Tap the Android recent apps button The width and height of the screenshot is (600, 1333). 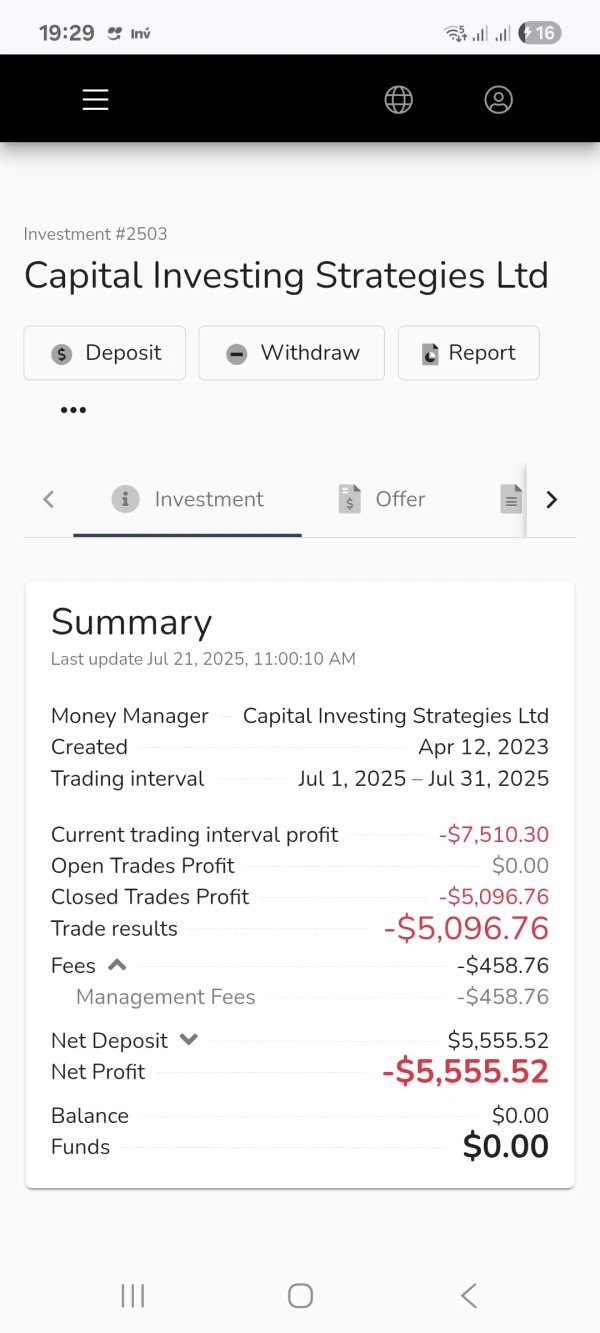(132, 1296)
